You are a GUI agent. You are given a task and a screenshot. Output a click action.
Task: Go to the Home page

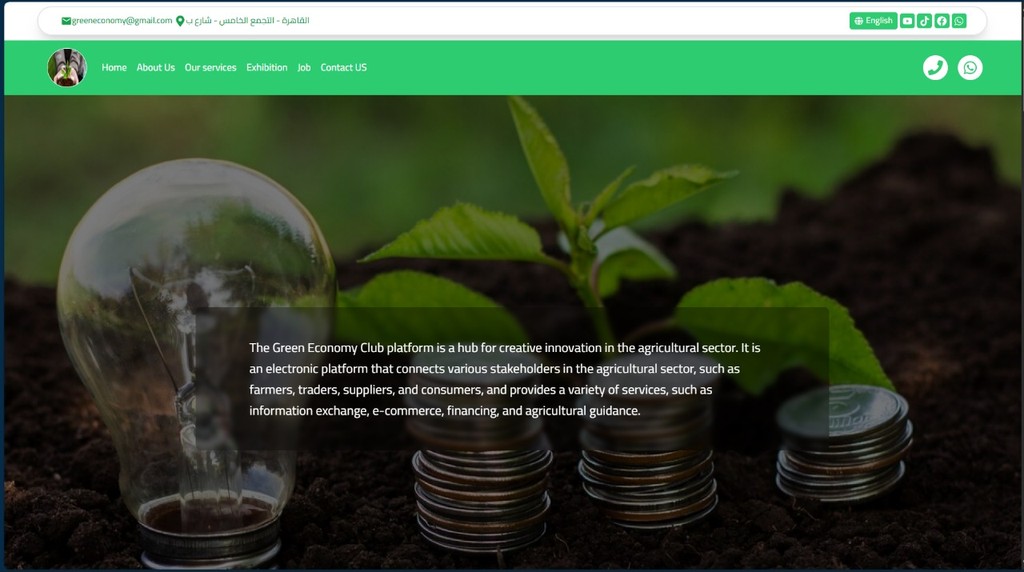click(114, 67)
